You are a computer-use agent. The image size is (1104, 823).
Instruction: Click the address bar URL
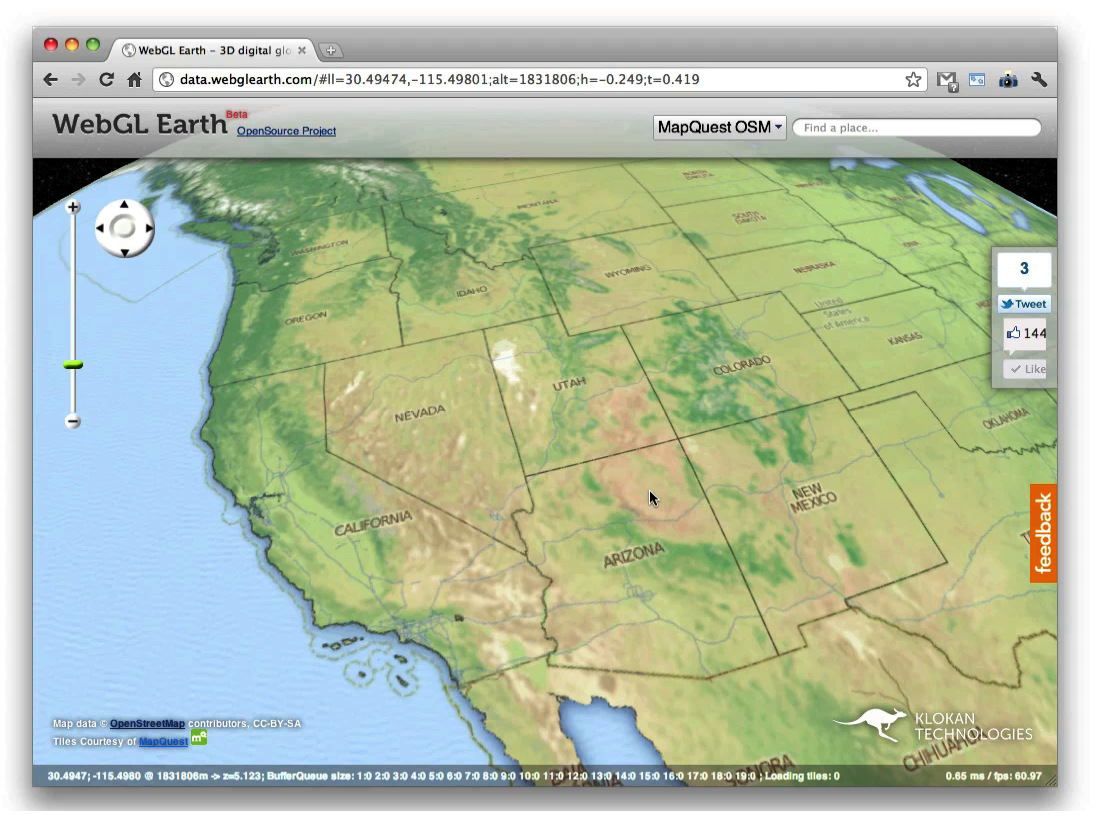439,80
